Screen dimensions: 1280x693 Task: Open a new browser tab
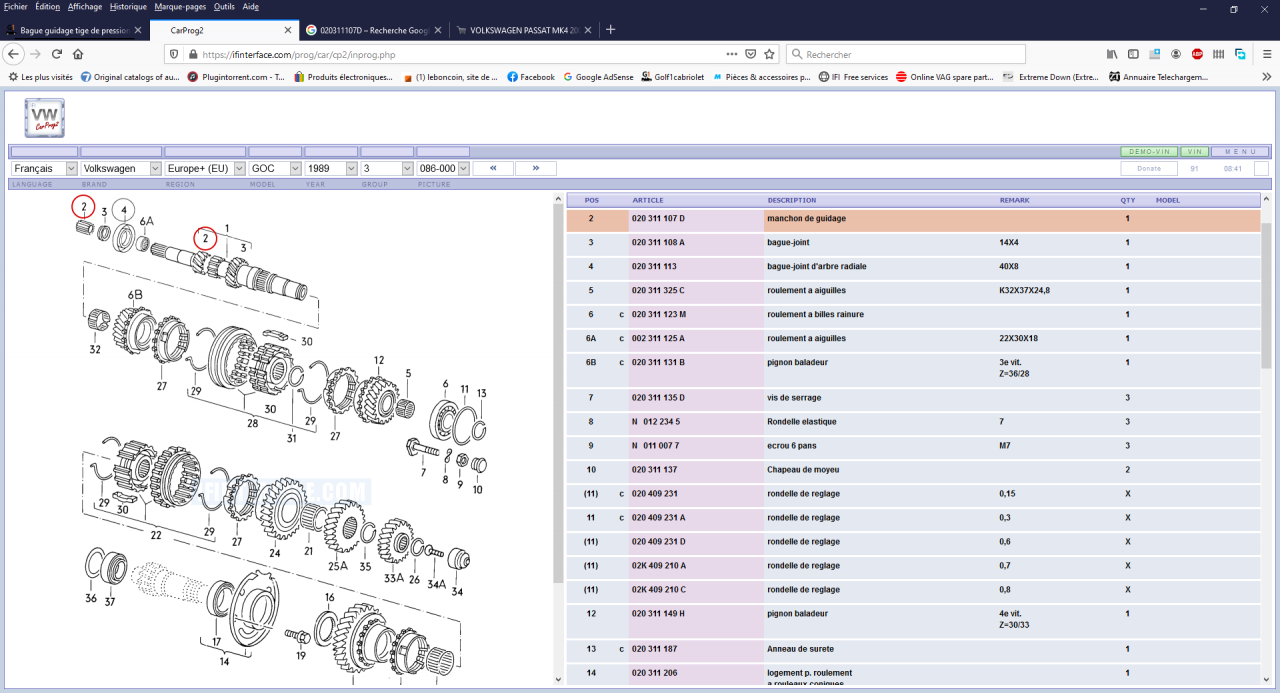tap(611, 30)
